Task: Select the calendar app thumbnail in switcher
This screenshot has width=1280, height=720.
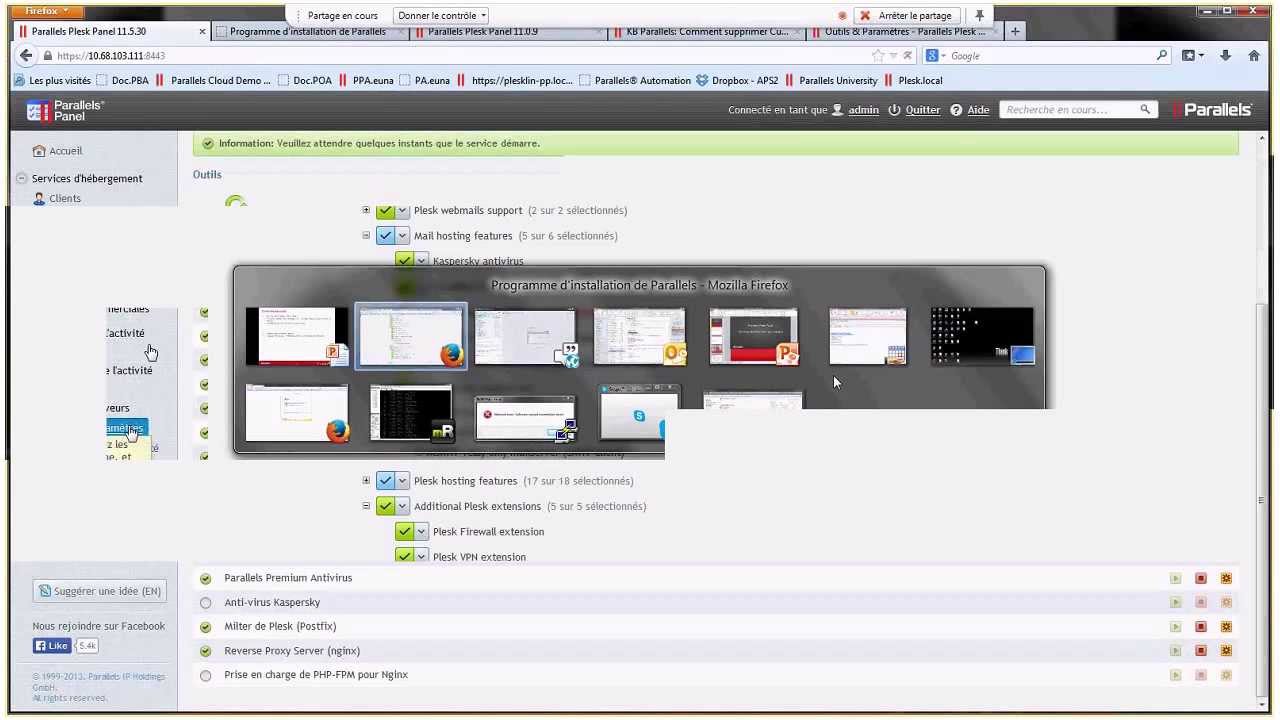Action: (868, 337)
